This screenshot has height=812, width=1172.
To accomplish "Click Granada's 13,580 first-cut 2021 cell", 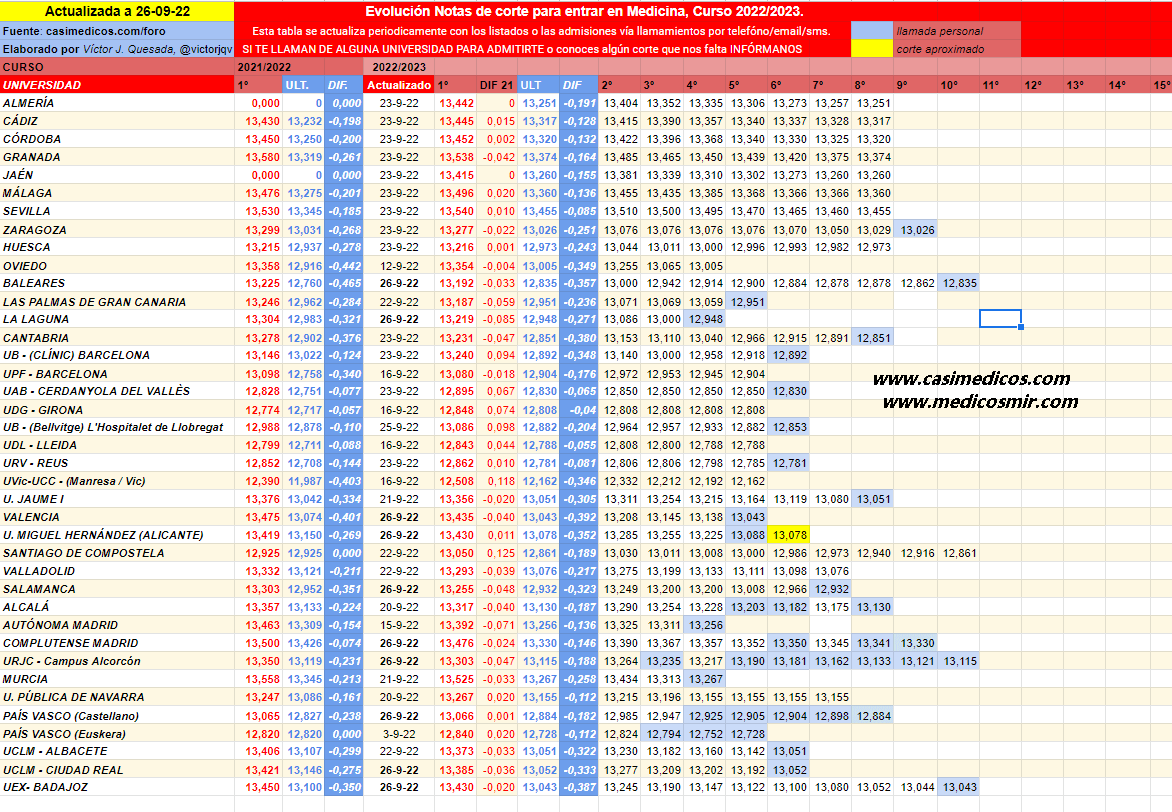I will point(259,157).
